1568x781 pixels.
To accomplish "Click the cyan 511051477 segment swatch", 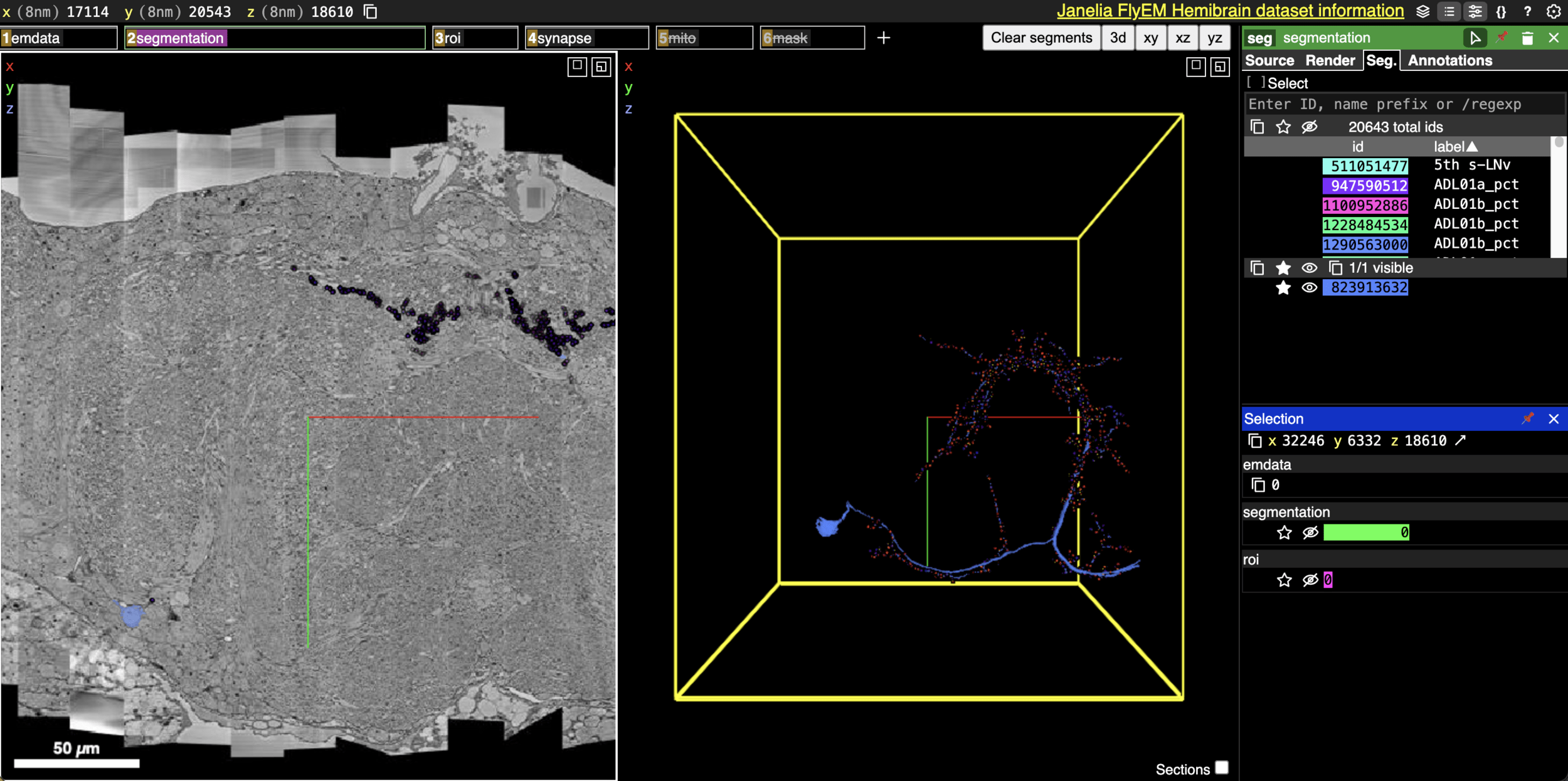I will (x=1365, y=166).
